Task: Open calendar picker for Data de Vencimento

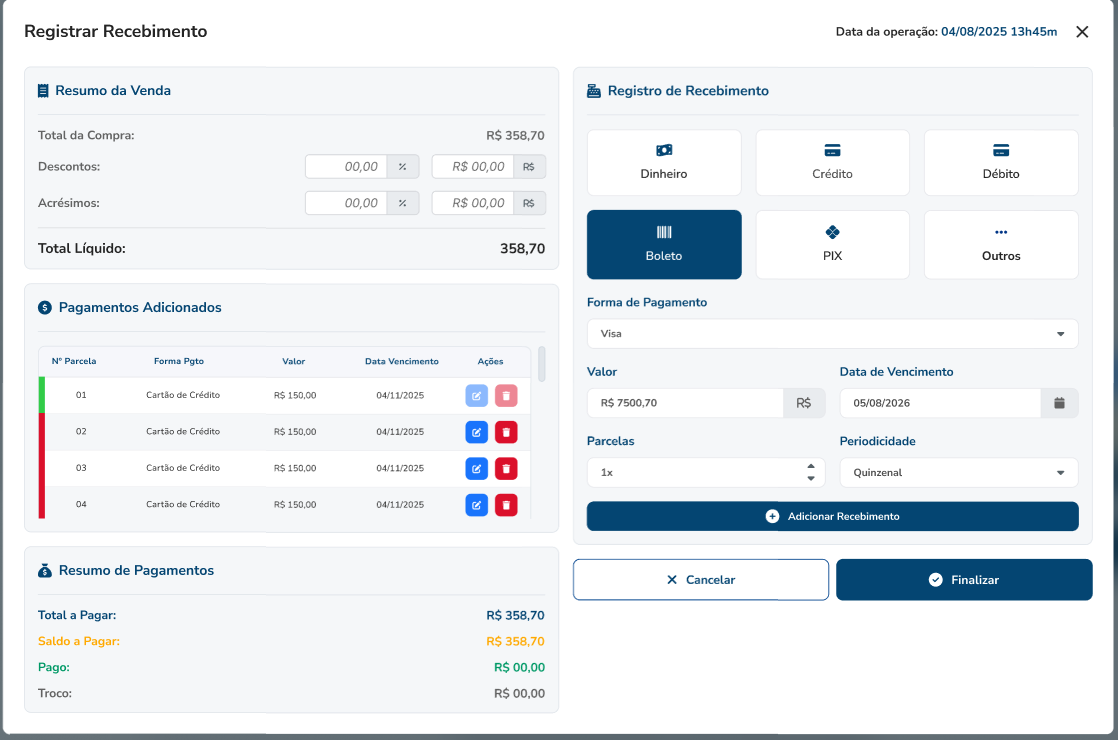Action: click(1059, 403)
